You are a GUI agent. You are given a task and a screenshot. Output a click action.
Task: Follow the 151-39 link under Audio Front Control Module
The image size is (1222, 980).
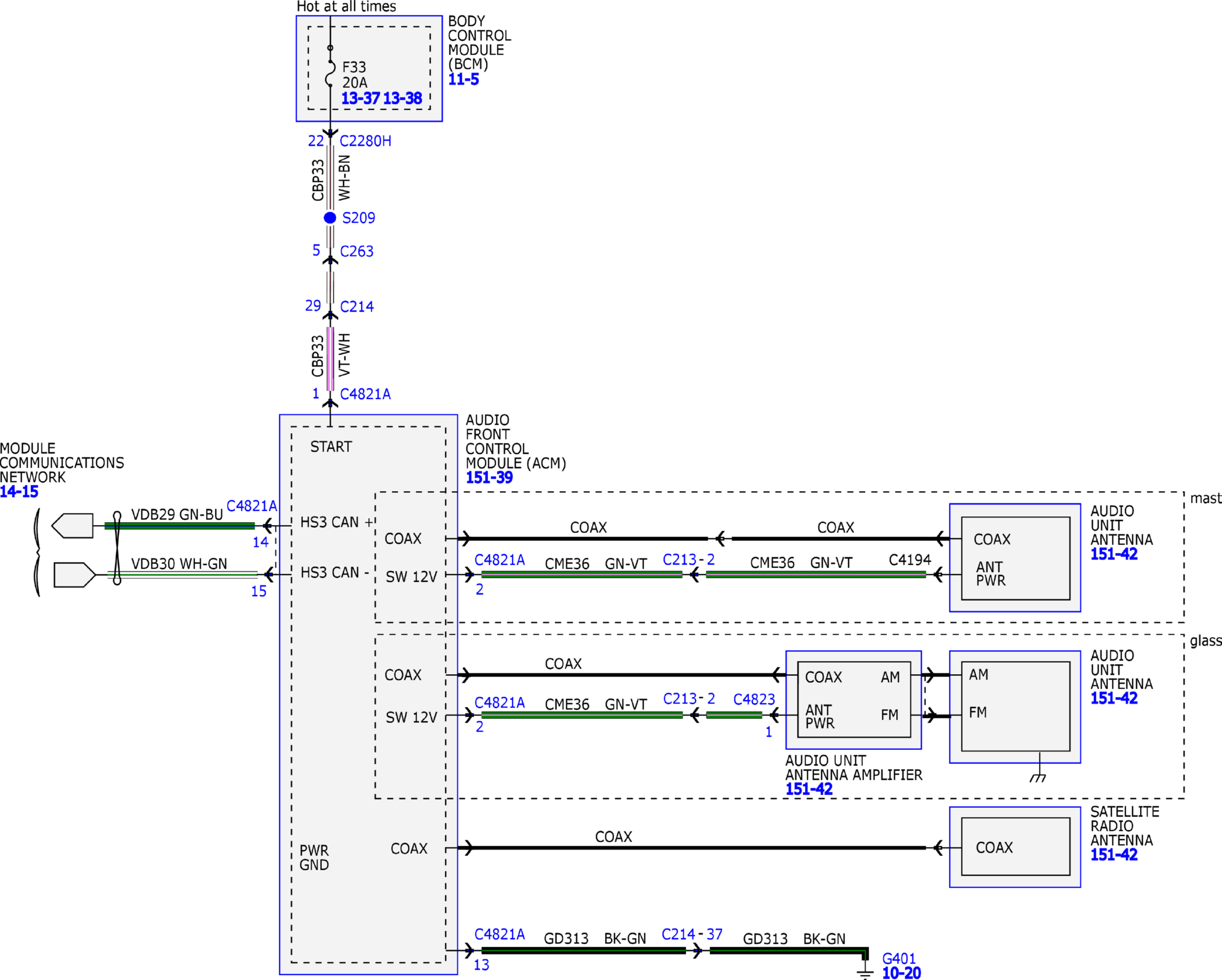[x=489, y=477]
